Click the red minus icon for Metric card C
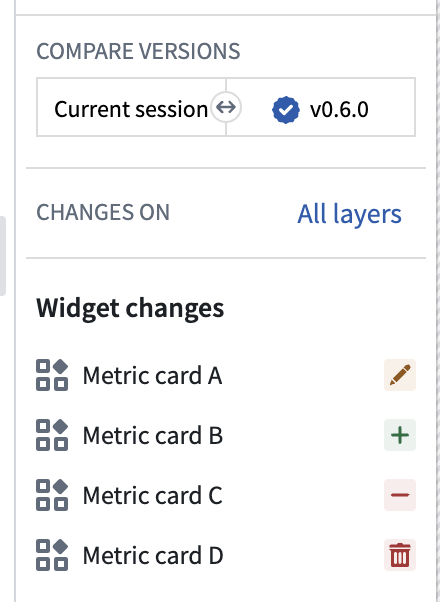The height and width of the screenshot is (602, 440). coord(400,495)
